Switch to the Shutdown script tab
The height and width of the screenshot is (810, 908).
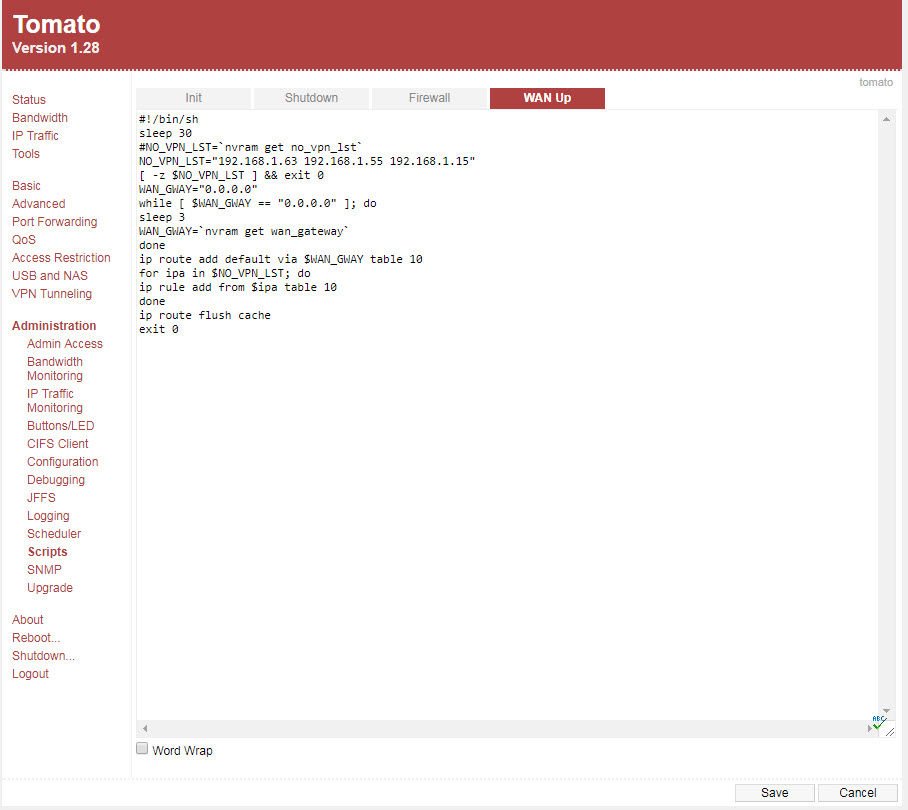tap(311, 98)
